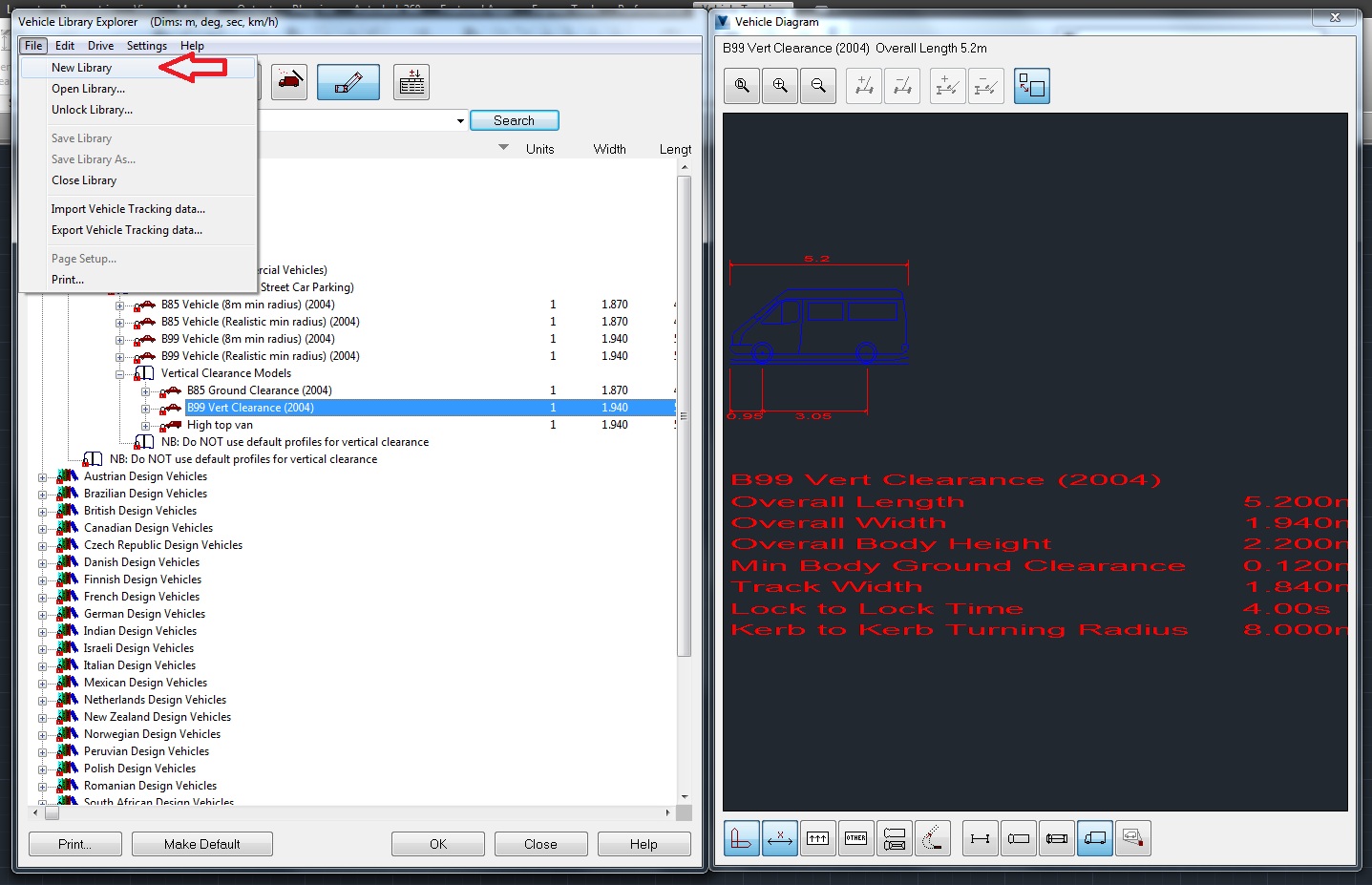
Task: Open the Drive menu
Action: click(100, 46)
